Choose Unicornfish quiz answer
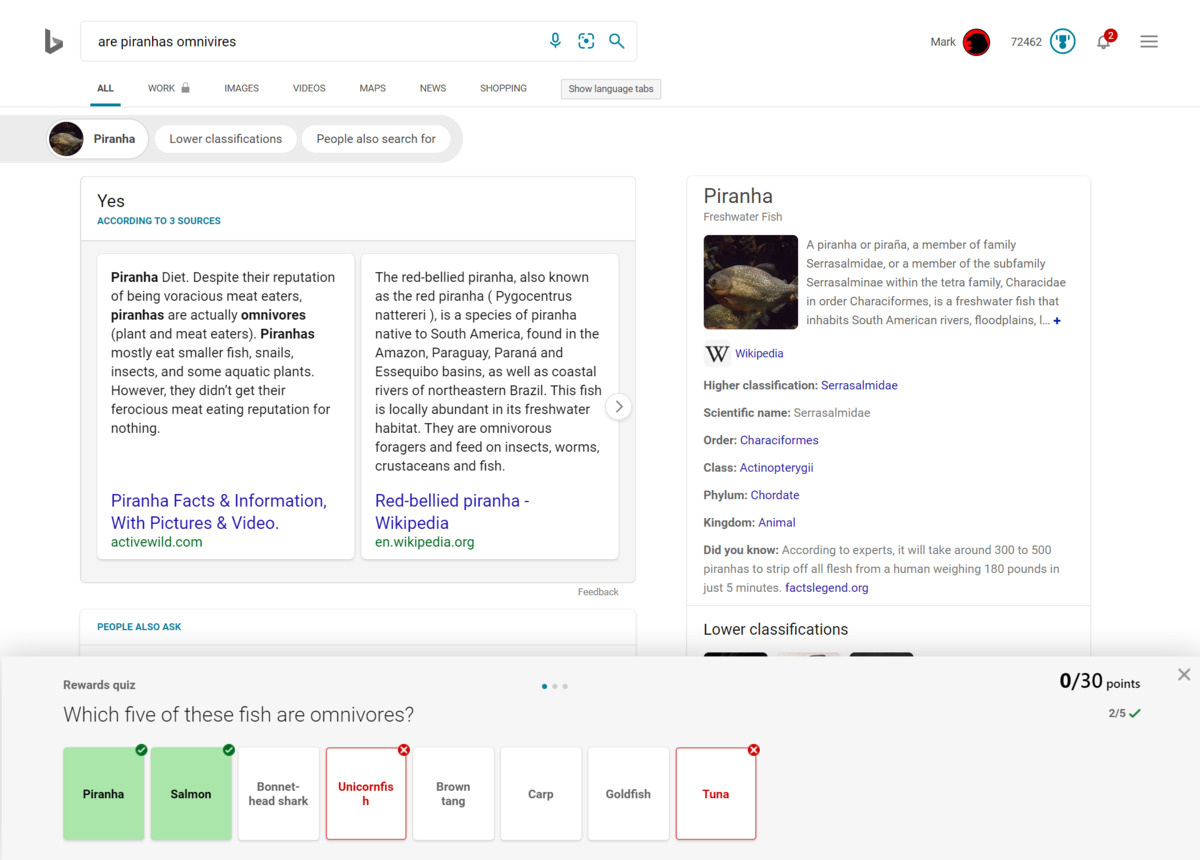The height and width of the screenshot is (860, 1200). [366, 794]
